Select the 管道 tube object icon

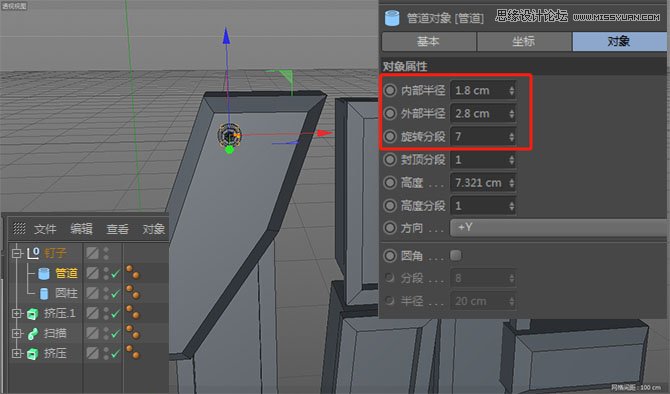[44, 273]
